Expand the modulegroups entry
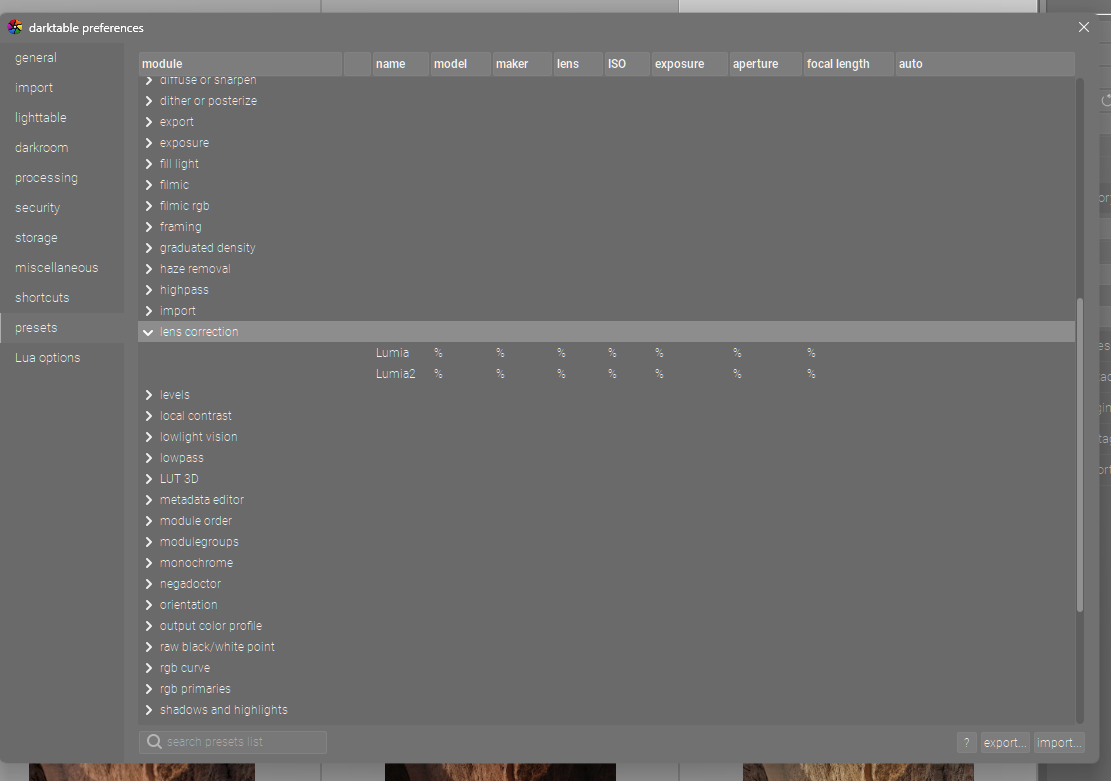Screen dimensions: 1111x781 149,542
